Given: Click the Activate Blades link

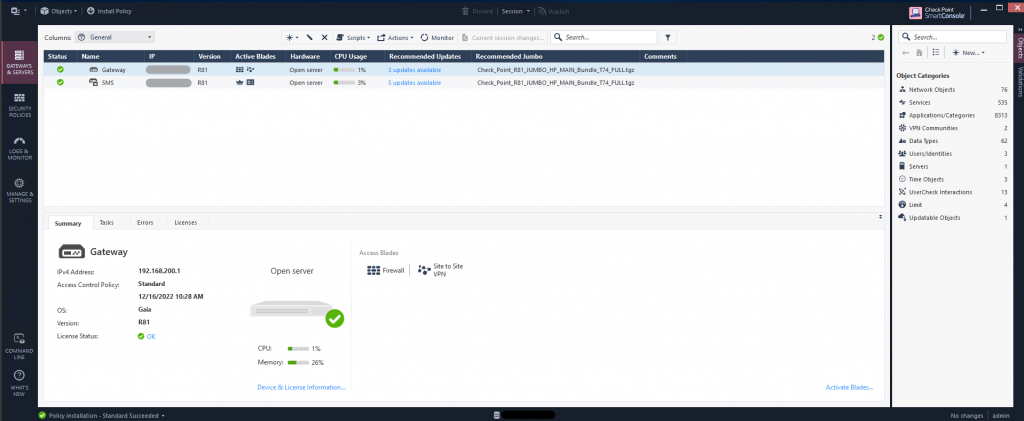Looking at the screenshot, I should (849, 386).
